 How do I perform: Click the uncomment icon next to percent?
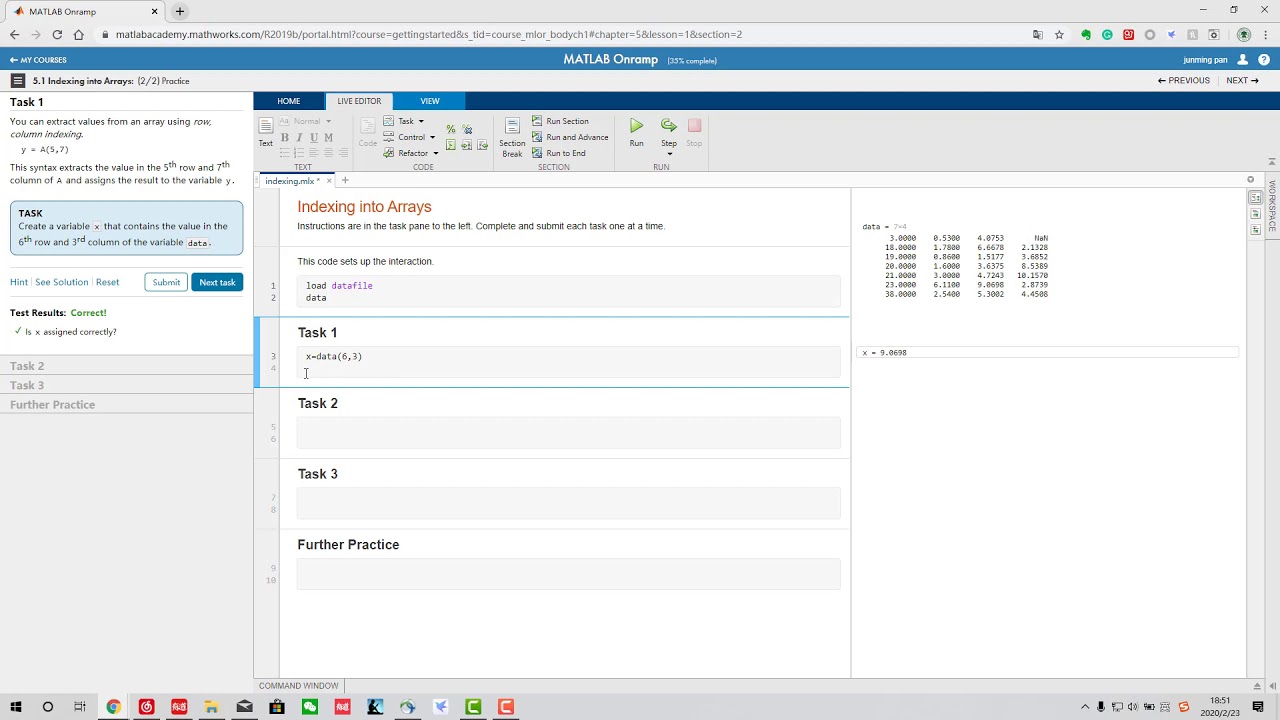467,129
